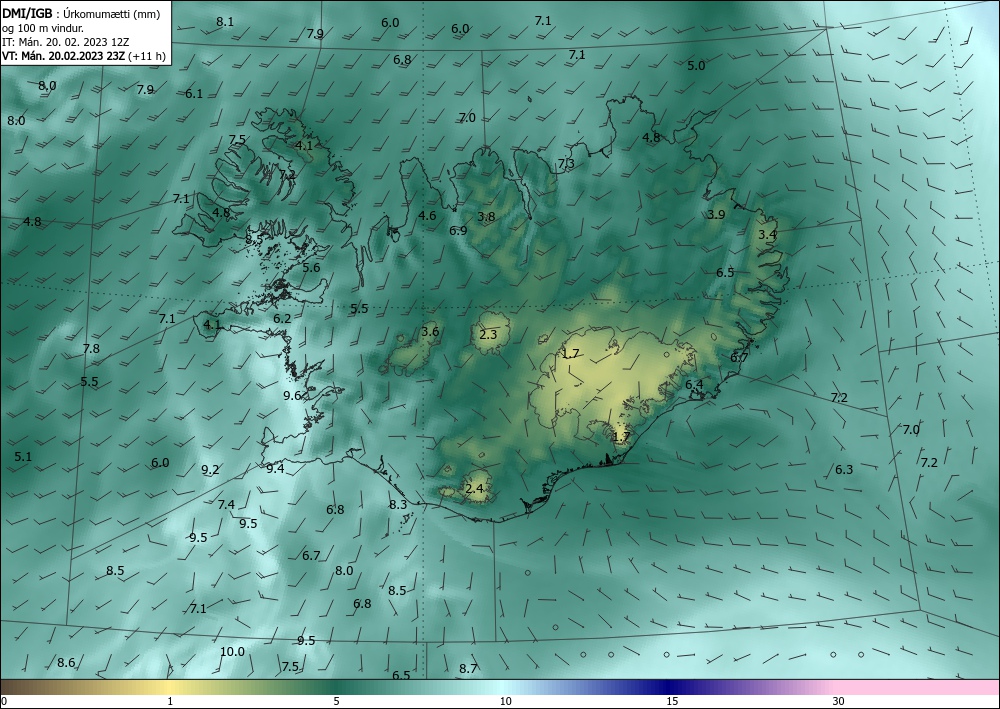
Task: Click the '7.4' value on the map
Action: (x=226, y=504)
